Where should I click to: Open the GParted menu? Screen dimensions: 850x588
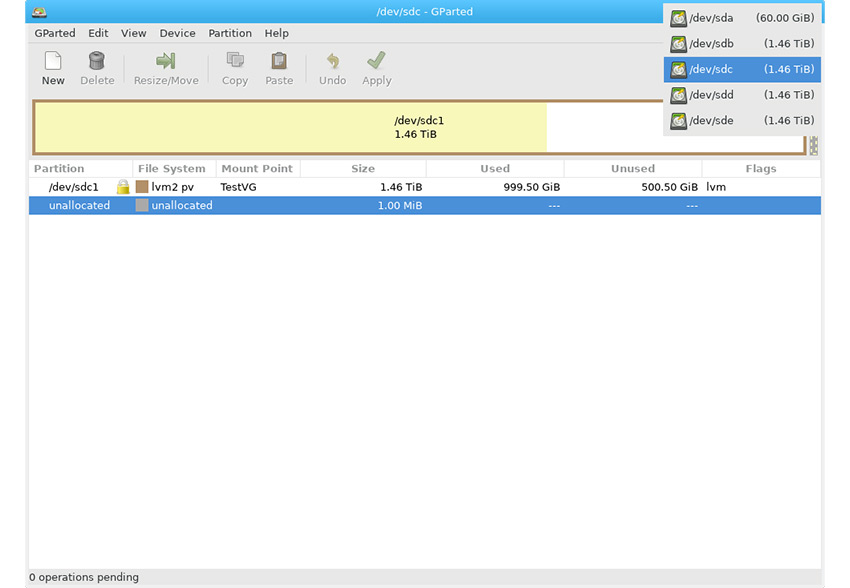54,33
